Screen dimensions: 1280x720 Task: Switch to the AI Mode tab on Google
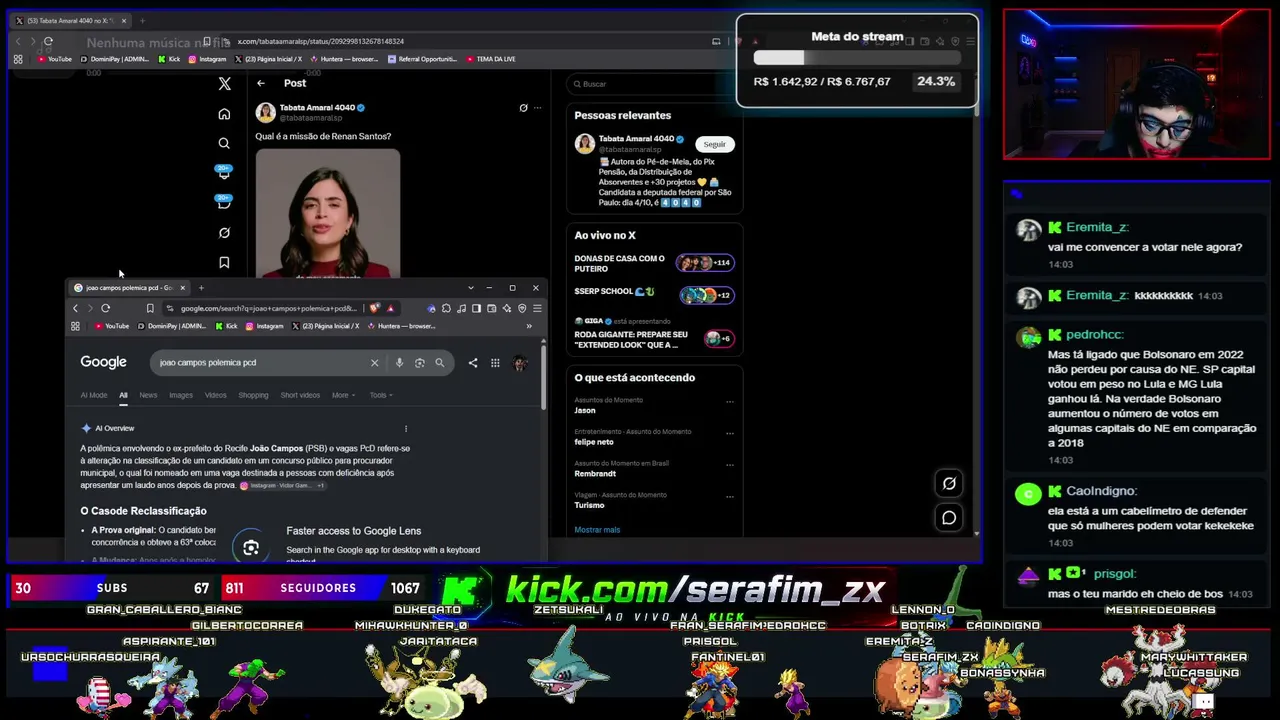coord(94,395)
